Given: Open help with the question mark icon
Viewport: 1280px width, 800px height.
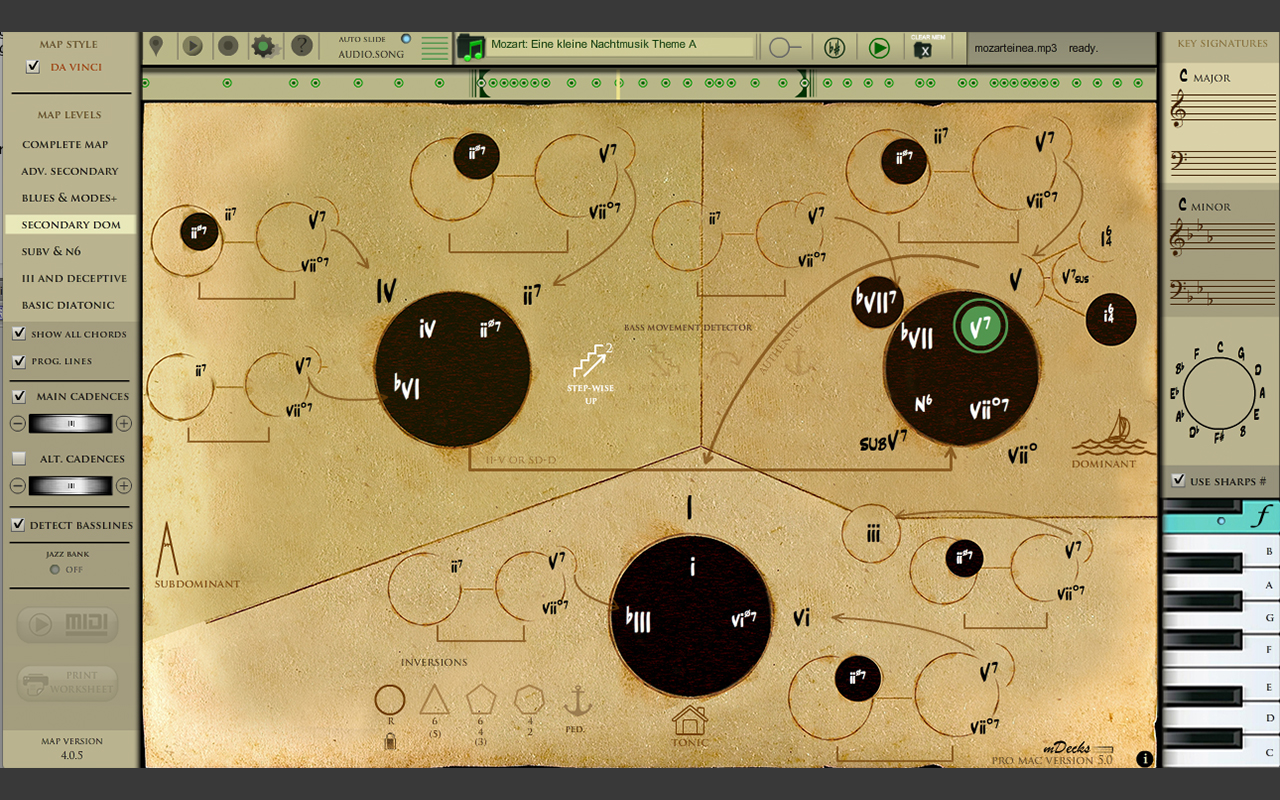Looking at the screenshot, I should point(301,46).
